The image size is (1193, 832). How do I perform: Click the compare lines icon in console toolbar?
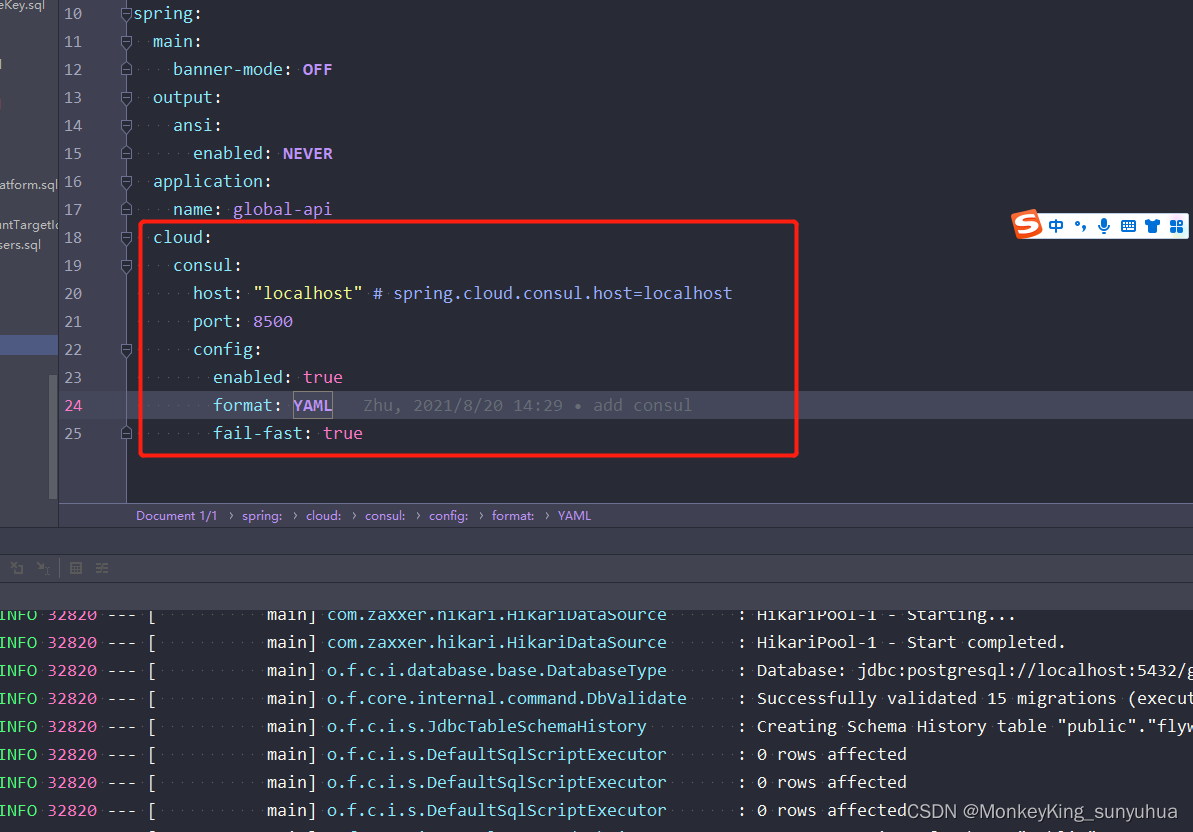pyautogui.click(x=102, y=568)
